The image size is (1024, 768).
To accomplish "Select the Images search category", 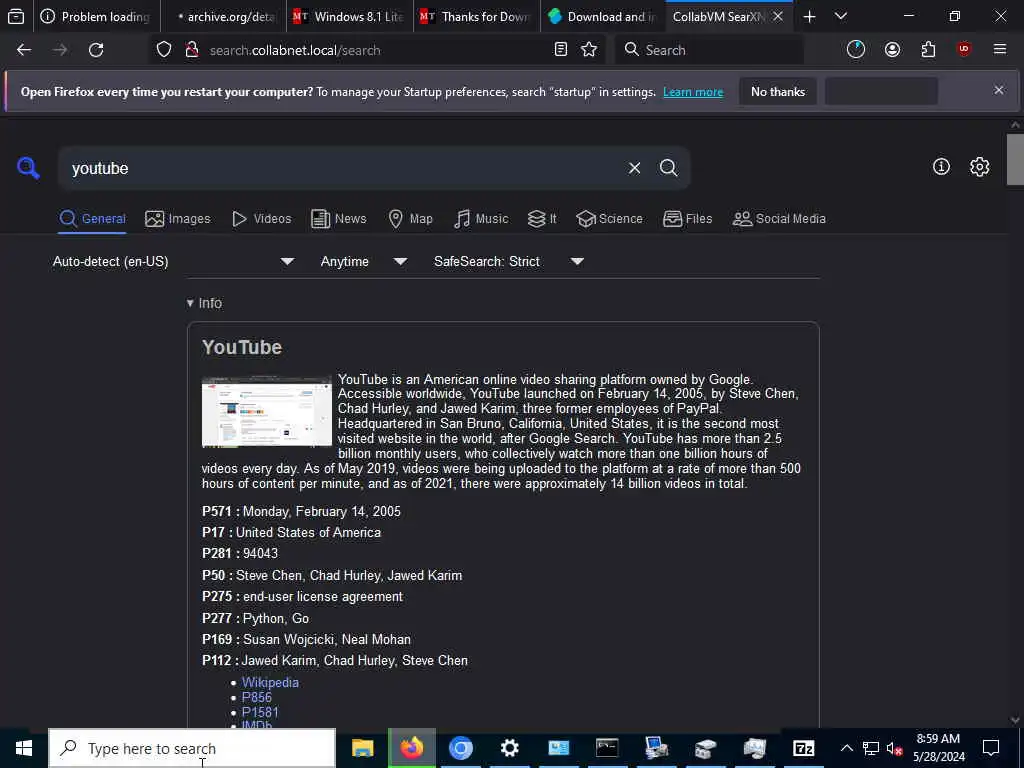I will (x=178, y=219).
